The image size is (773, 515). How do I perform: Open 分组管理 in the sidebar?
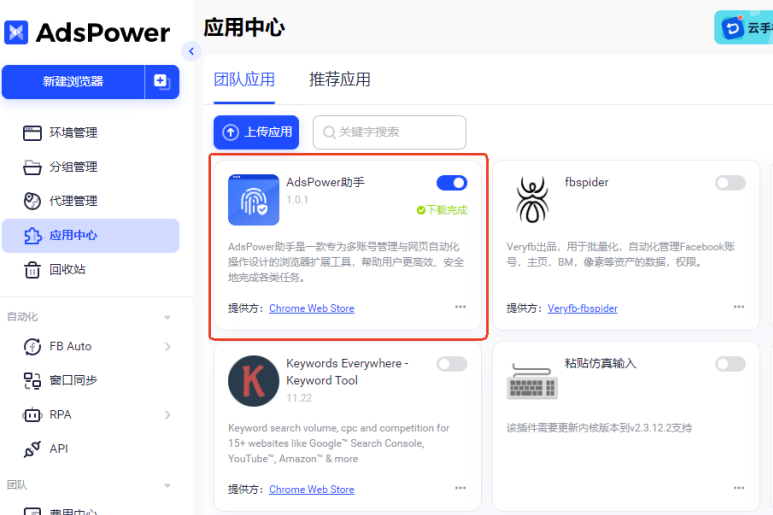pyautogui.click(x=90, y=167)
